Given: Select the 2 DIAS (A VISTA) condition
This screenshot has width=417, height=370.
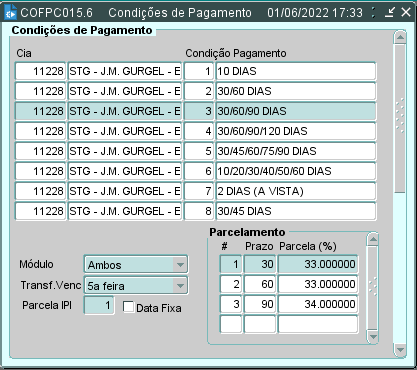Looking at the screenshot, I should pyautogui.click(x=296, y=191).
